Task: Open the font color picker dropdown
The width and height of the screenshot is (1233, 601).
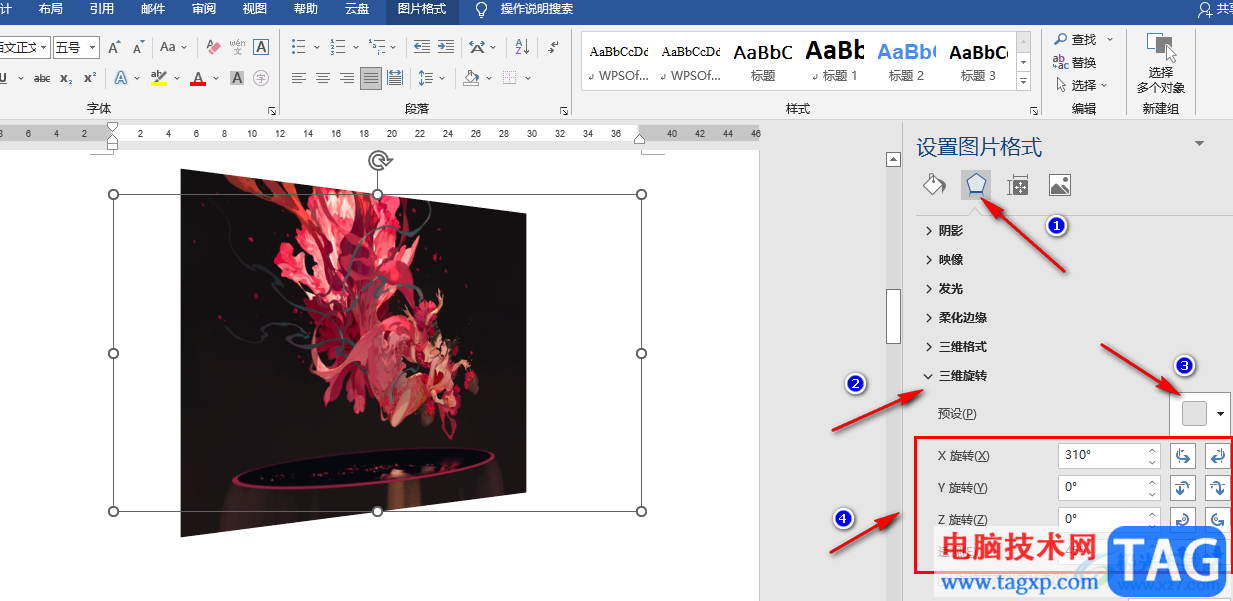Action: point(217,78)
